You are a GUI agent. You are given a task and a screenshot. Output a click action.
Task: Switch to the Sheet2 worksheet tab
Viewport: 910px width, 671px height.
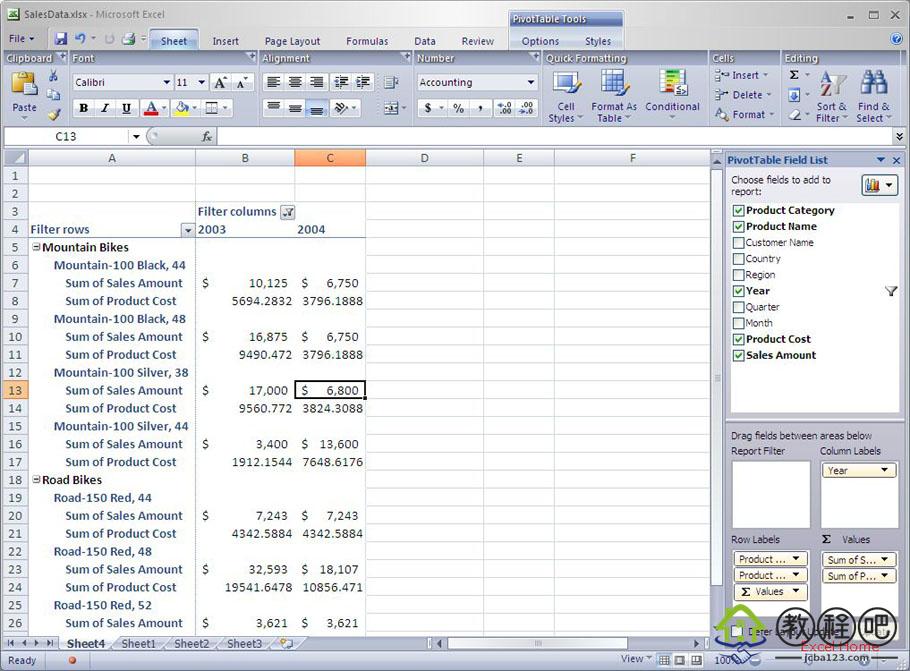[192, 644]
